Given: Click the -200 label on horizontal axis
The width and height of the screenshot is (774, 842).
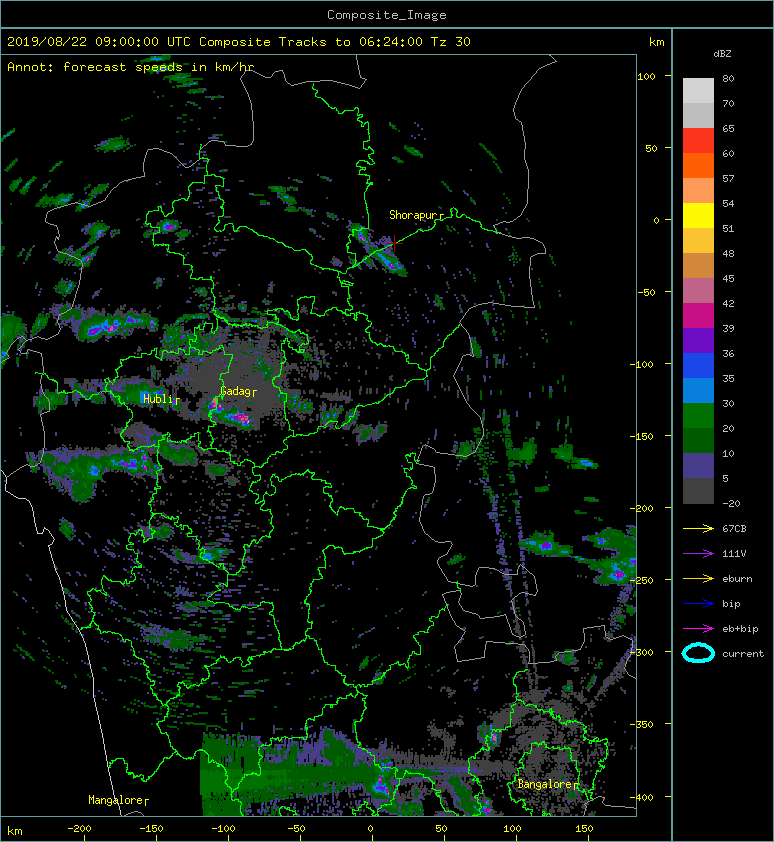Looking at the screenshot, I should pyautogui.click(x=79, y=829).
